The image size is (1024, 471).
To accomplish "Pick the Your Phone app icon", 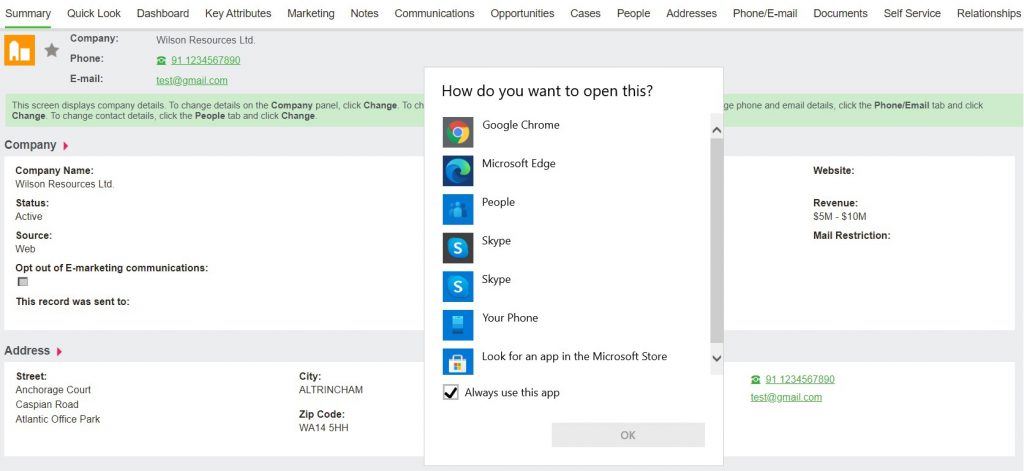I will [x=458, y=325].
